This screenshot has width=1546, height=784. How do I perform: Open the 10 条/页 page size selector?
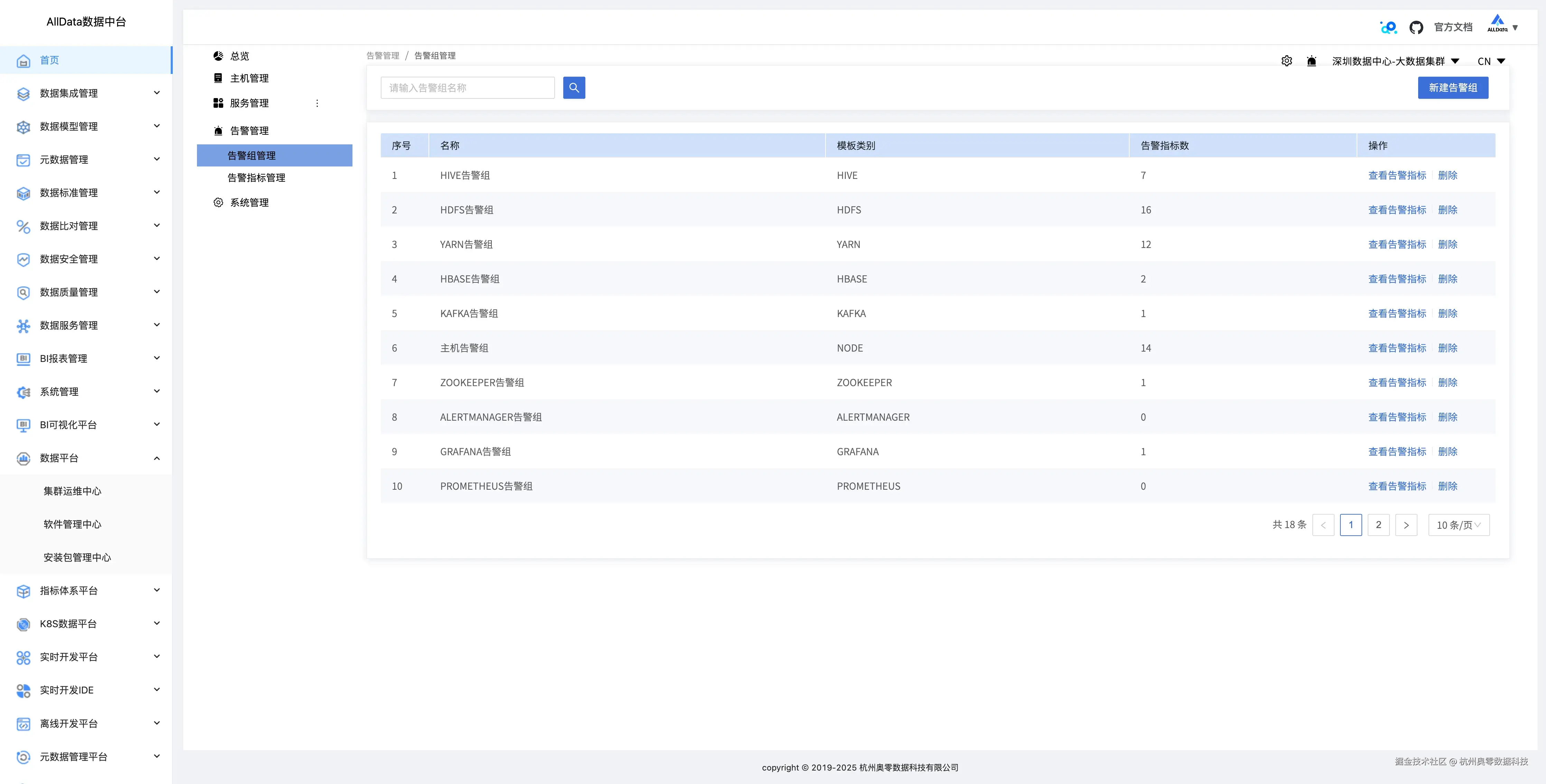click(1458, 525)
